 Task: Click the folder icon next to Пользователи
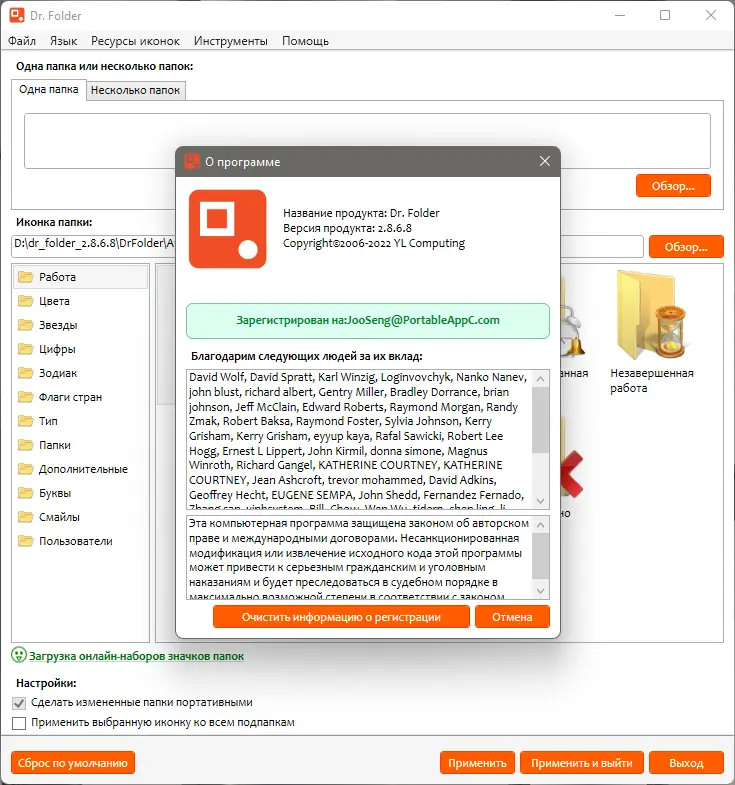[26, 541]
